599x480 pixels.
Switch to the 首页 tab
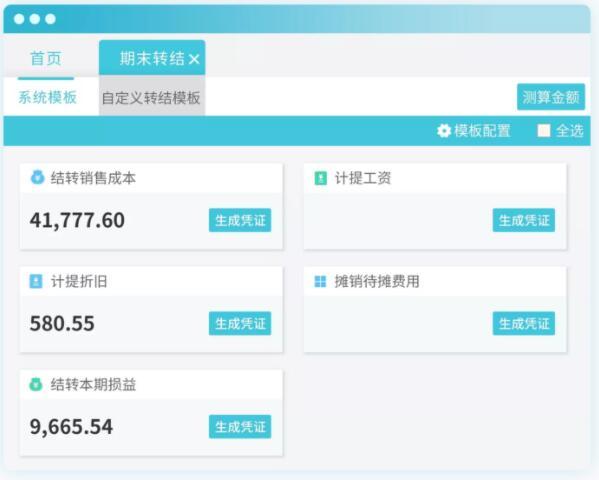(46, 58)
